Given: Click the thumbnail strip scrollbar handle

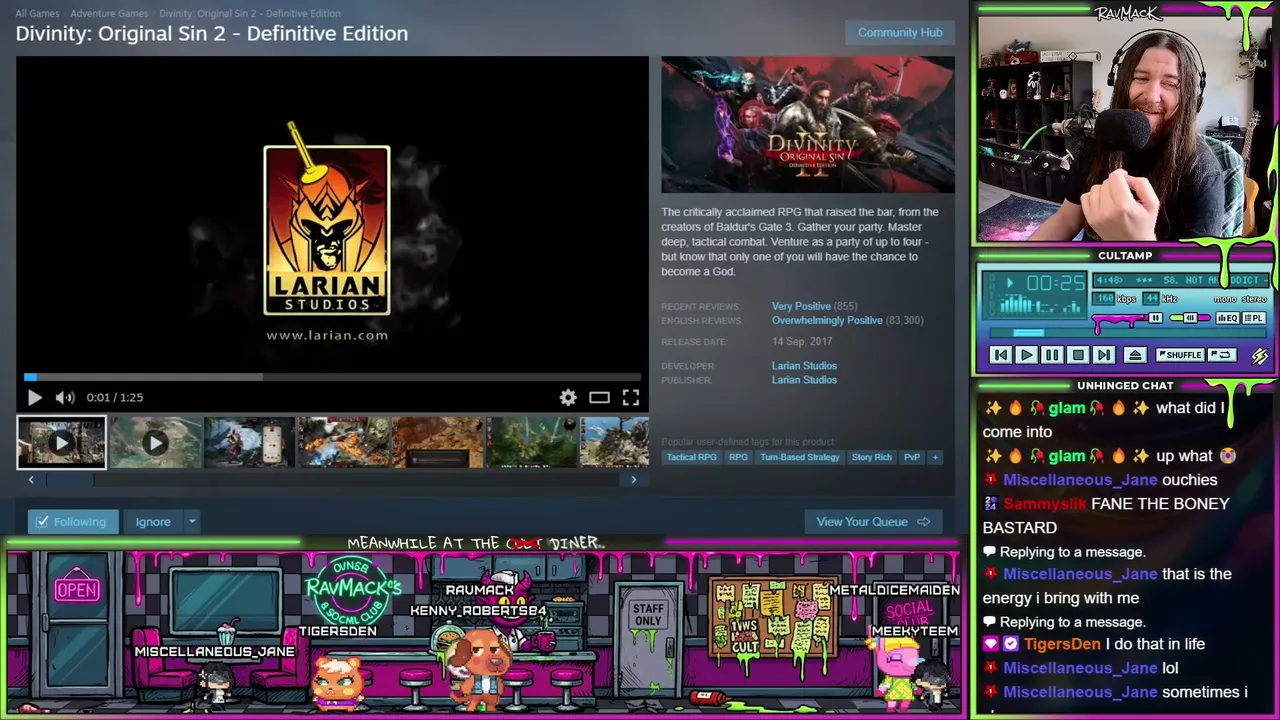Looking at the screenshot, I should pos(70,479).
